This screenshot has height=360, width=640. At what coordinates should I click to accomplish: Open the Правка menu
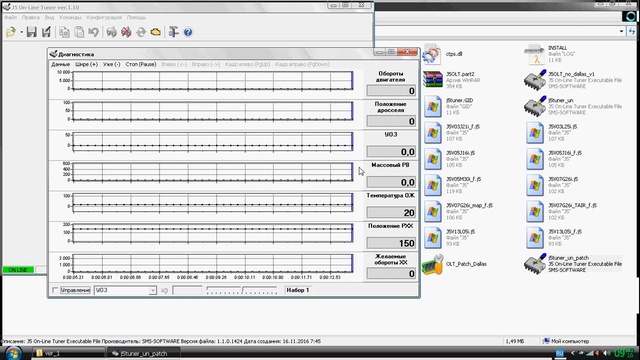(x=31, y=18)
